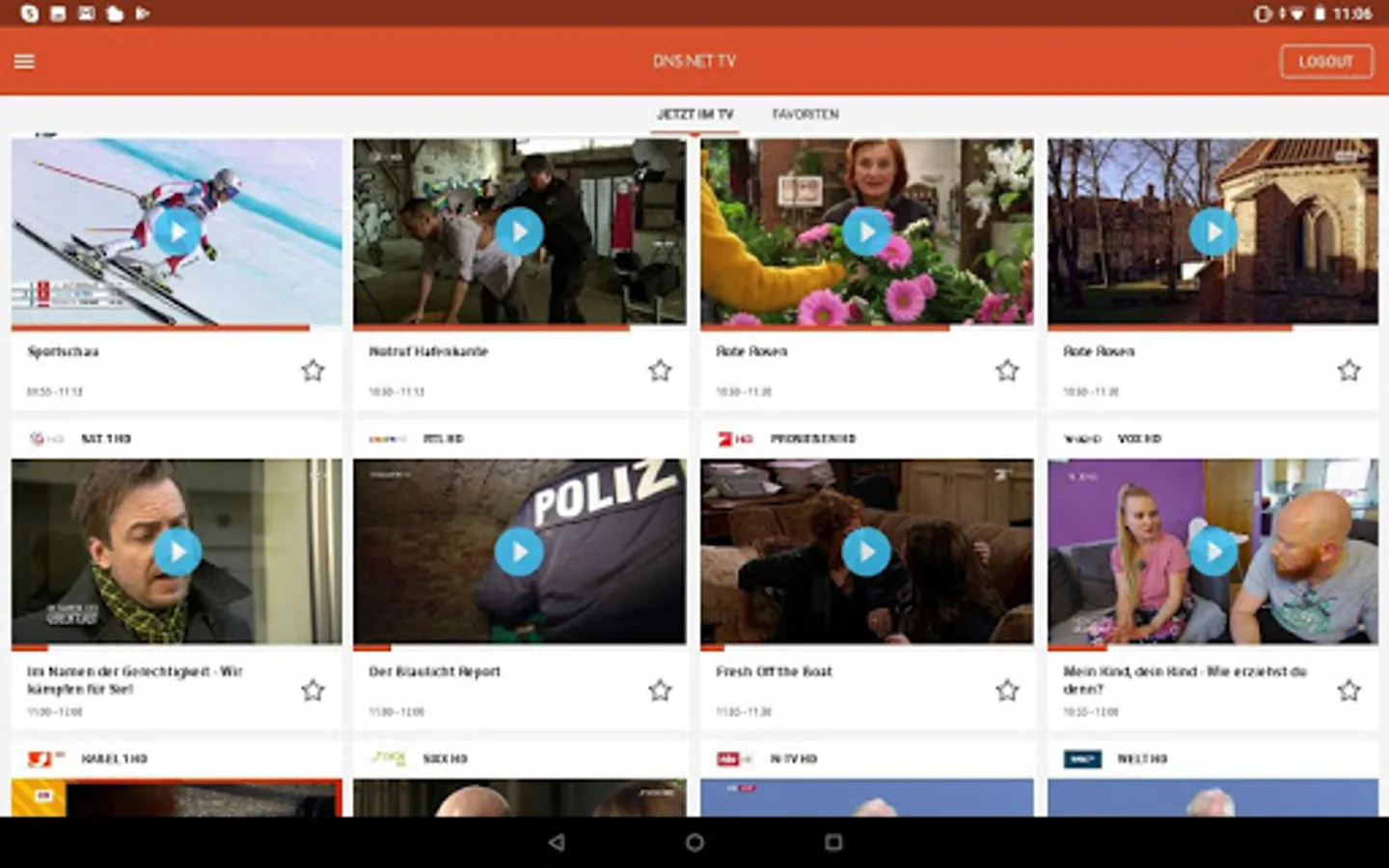The height and width of the screenshot is (868, 1389).
Task: Play Fresh Off the Boat on ProSieben HD
Action: [x=866, y=552]
